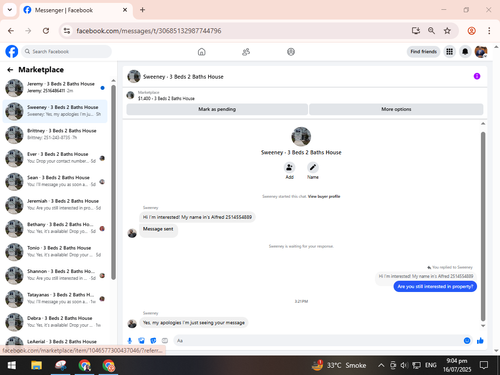Click the weather widget 33°C Smoke

pyautogui.click(x=339, y=365)
